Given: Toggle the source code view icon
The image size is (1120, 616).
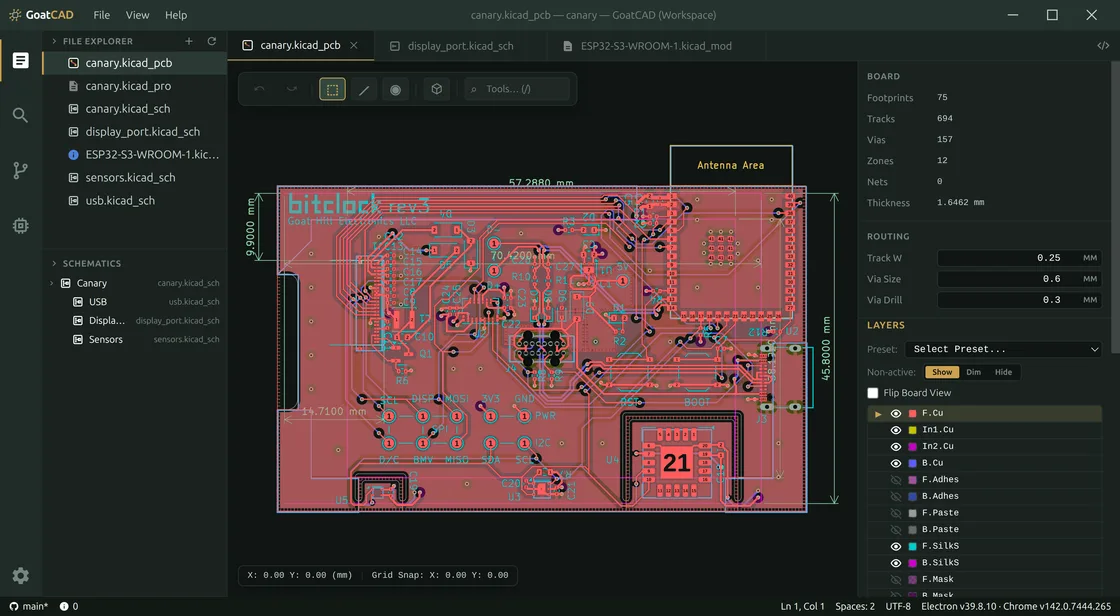Looking at the screenshot, I should 1103,46.
